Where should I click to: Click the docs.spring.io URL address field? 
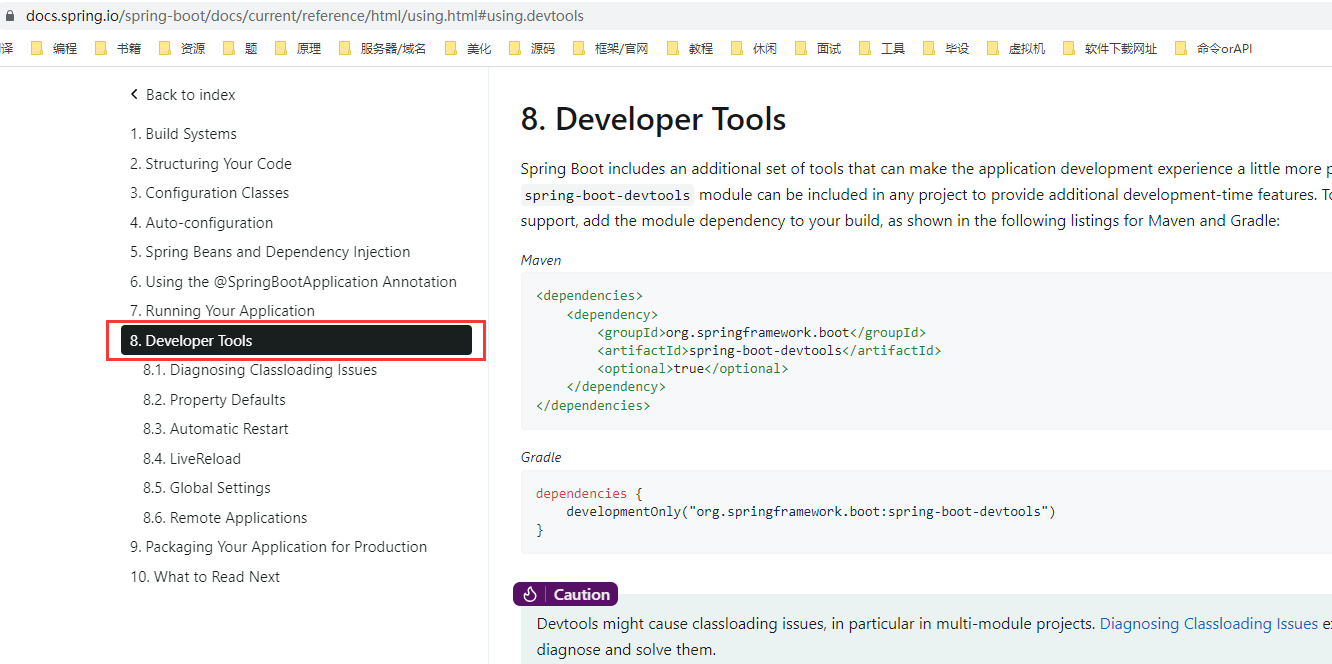pyautogui.click(x=305, y=16)
